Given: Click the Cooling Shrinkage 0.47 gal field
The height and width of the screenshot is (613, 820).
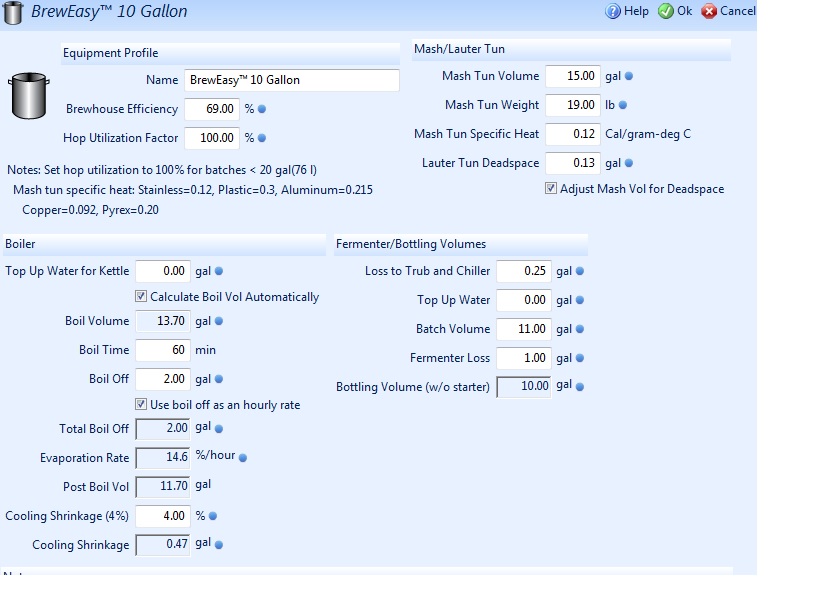Looking at the screenshot, I should click(163, 544).
